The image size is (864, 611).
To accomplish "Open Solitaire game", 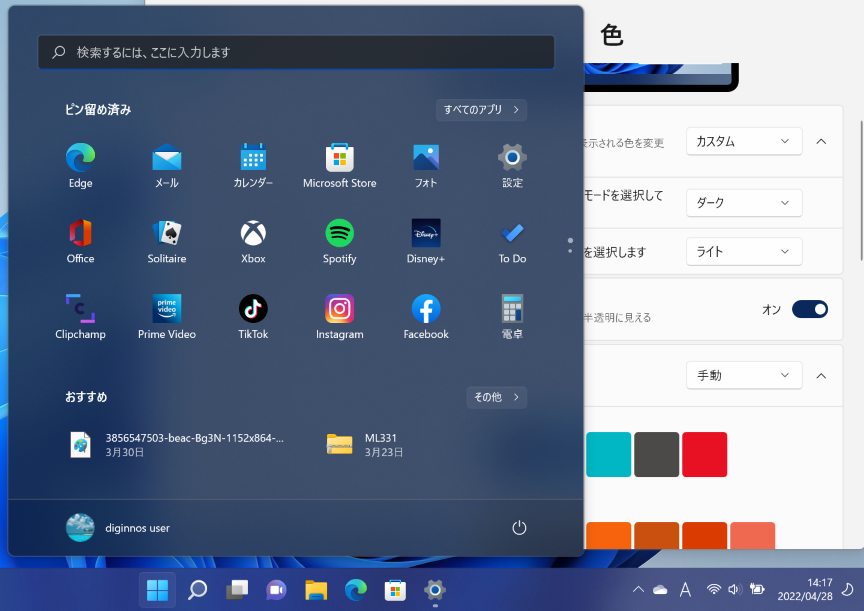I will (166, 241).
